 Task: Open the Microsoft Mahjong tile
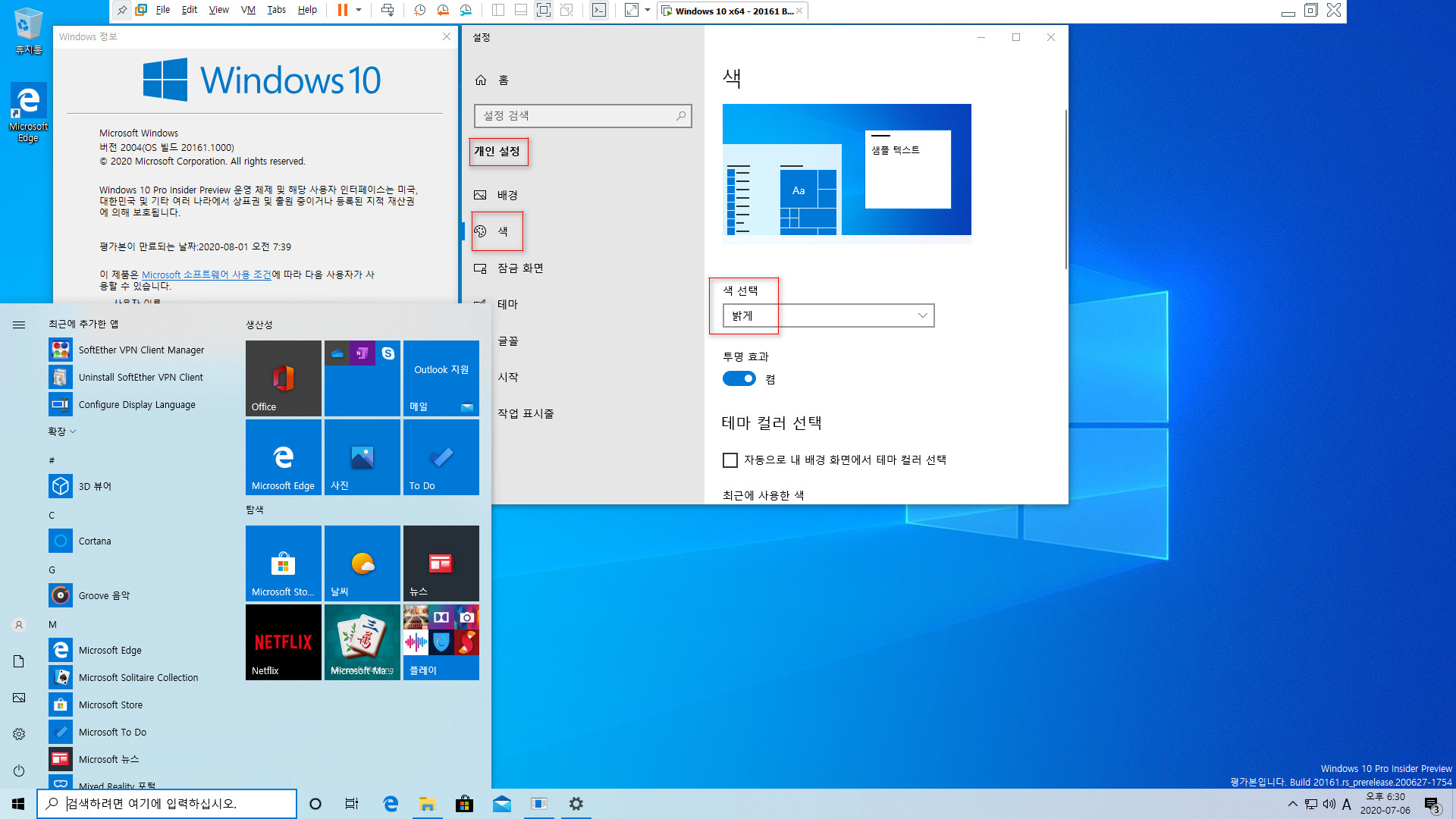pyautogui.click(x=362, y=642)
